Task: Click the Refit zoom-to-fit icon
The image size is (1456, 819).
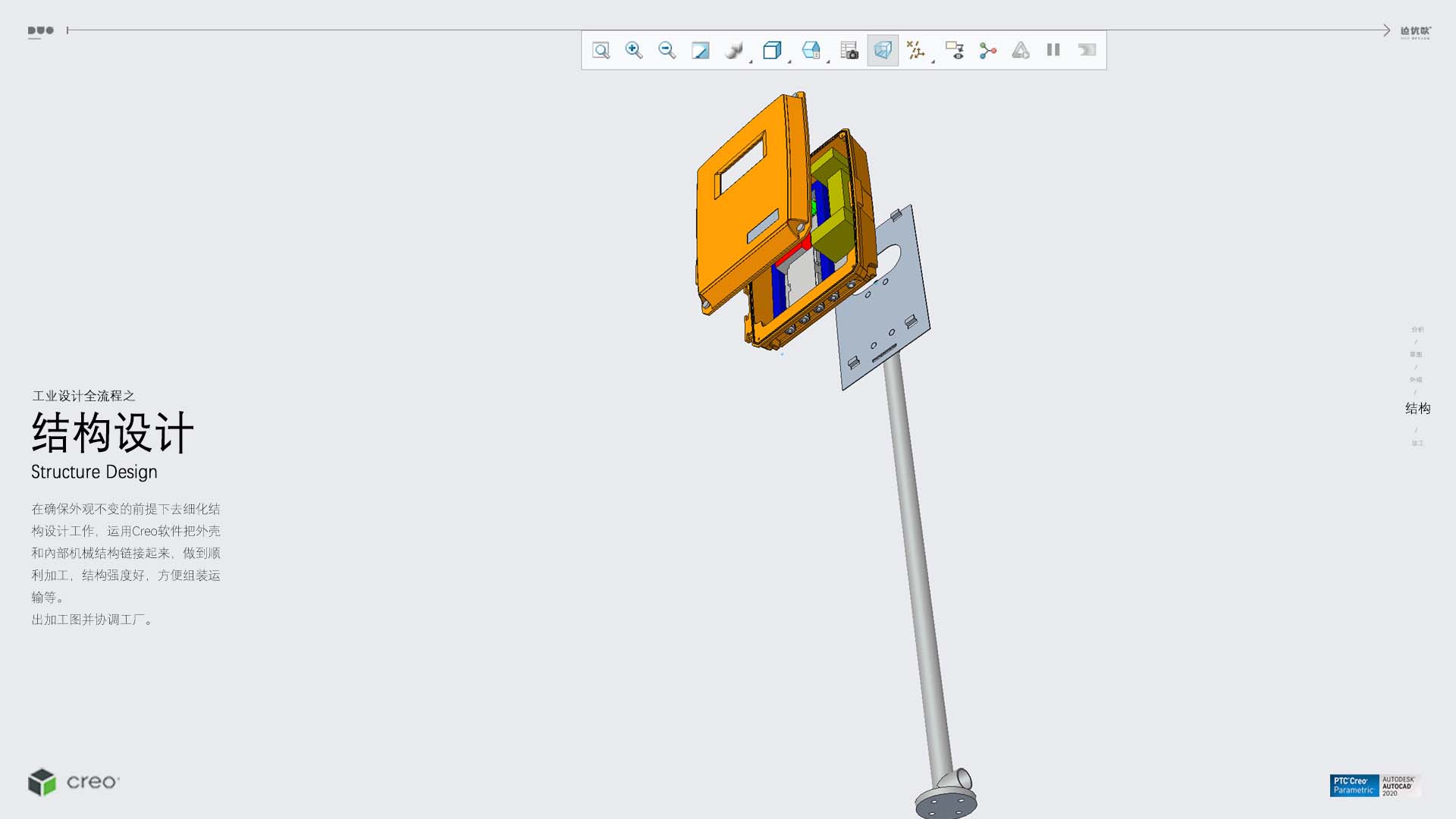Action: (601, 51)
